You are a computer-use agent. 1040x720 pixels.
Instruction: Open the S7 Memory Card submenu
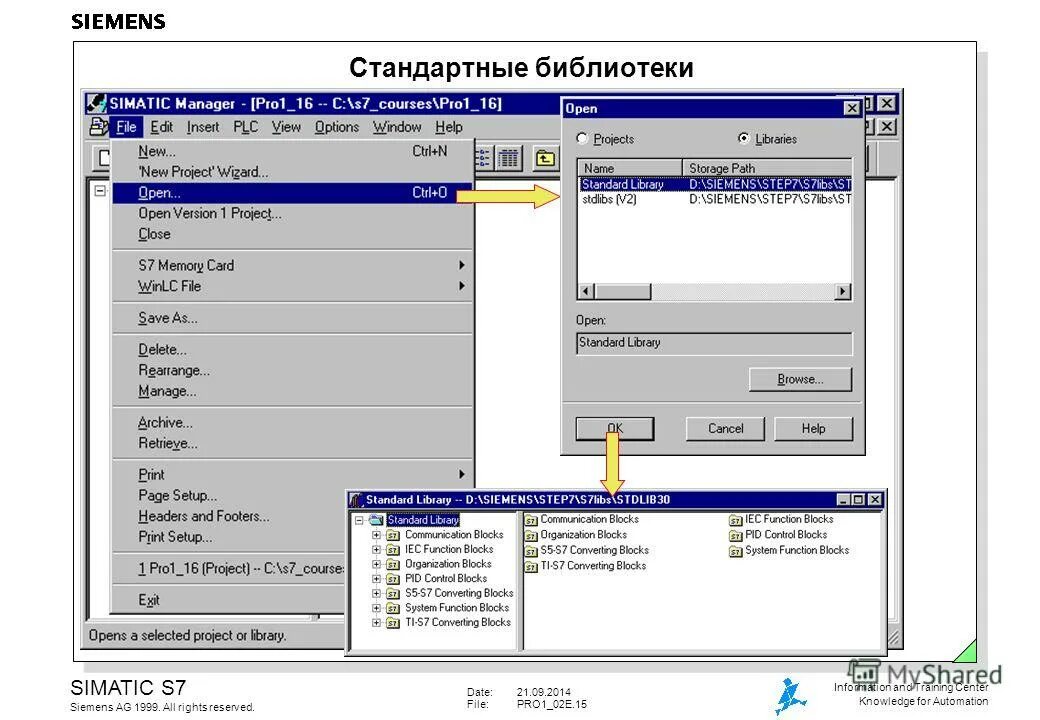[x=292, y=265]
